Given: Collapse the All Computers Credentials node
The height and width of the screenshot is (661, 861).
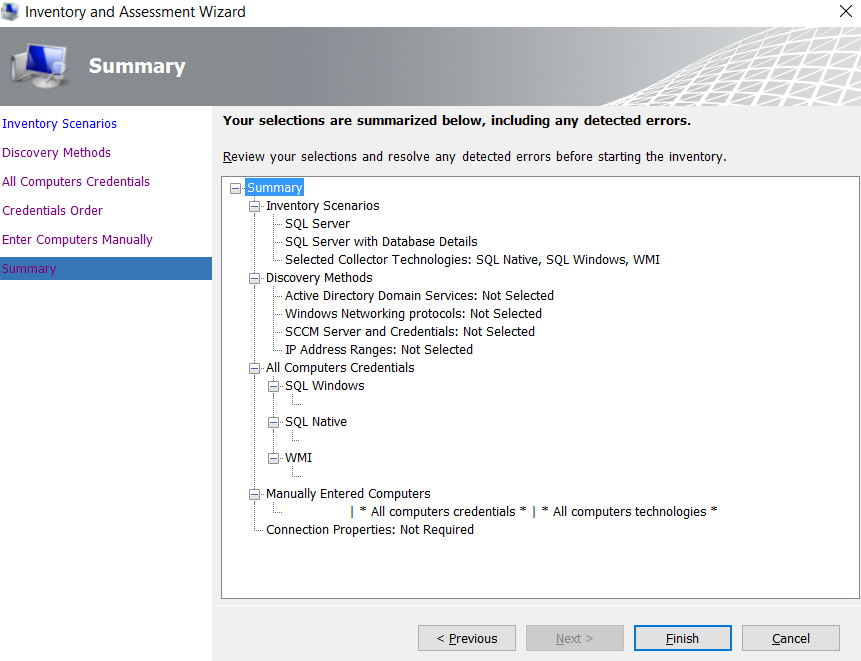Looking at the screenshot, I should [x=255, y=368].
